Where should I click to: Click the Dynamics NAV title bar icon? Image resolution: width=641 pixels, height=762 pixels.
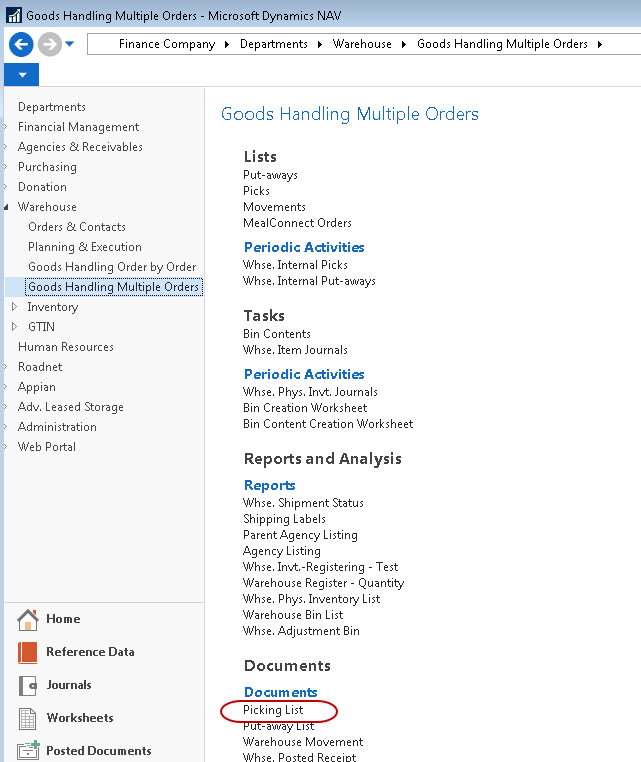(x=14, y=16)
